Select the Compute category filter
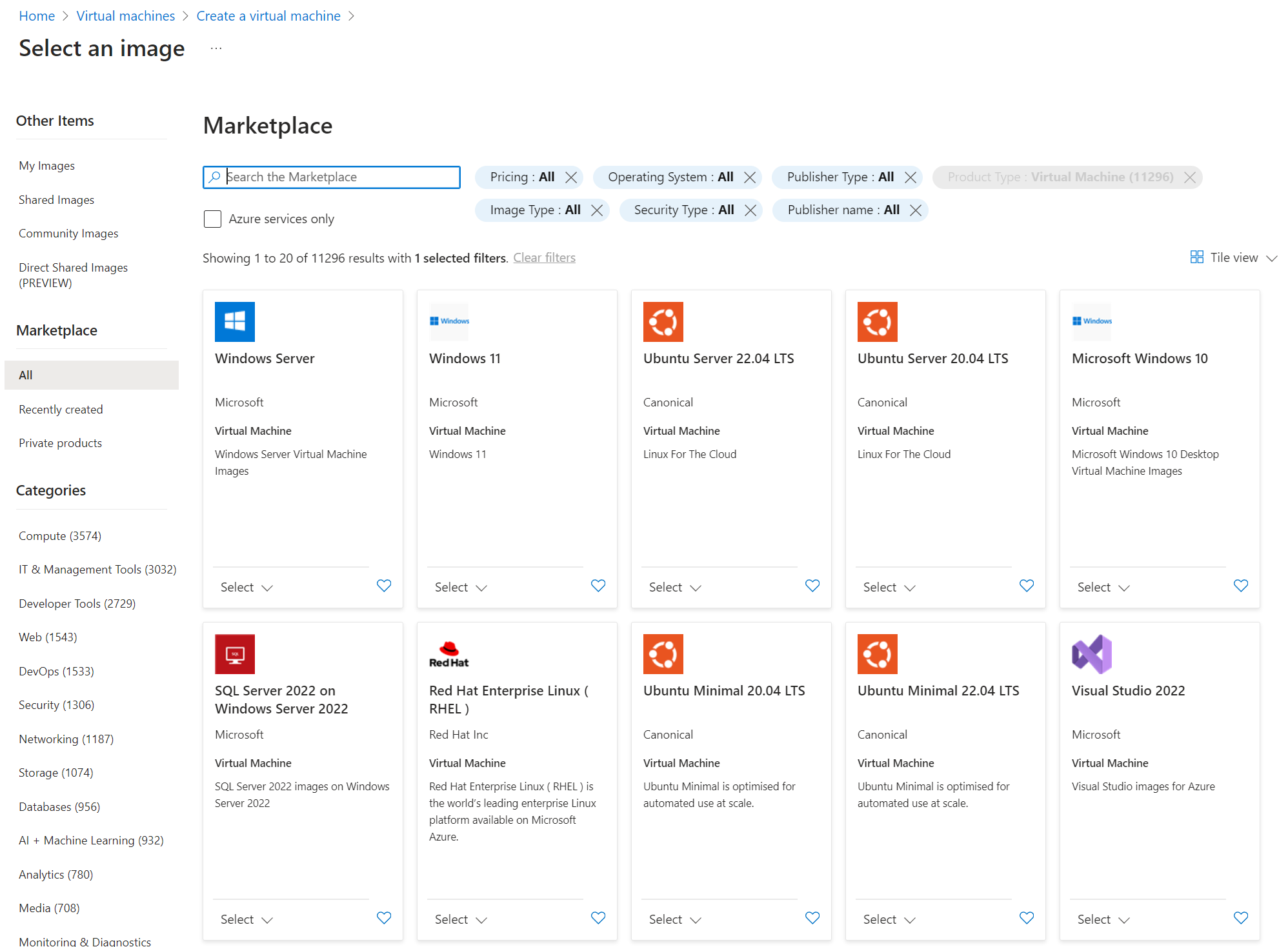 click(60, 535)
